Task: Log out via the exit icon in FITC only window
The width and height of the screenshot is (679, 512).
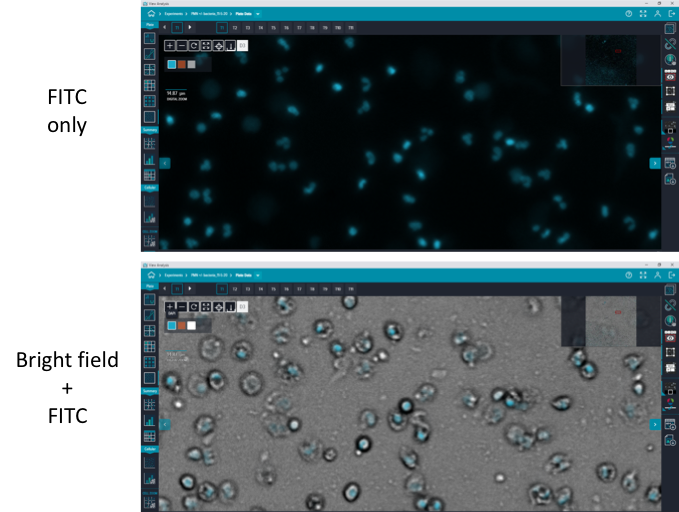Action: pos(672,14)
